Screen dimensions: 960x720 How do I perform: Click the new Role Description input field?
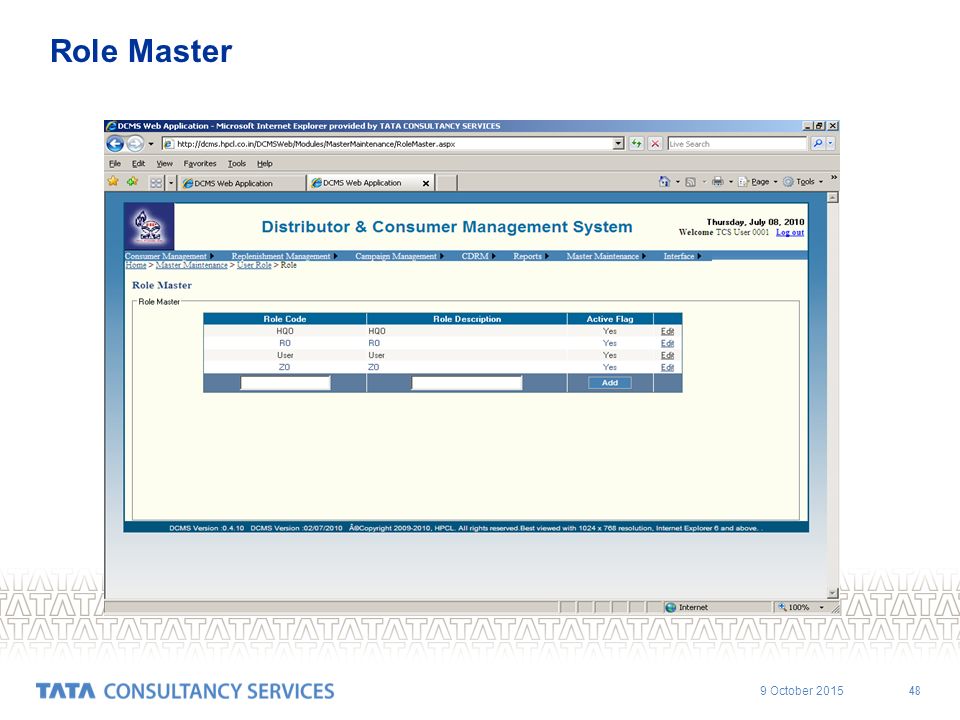tap(467, 383)
